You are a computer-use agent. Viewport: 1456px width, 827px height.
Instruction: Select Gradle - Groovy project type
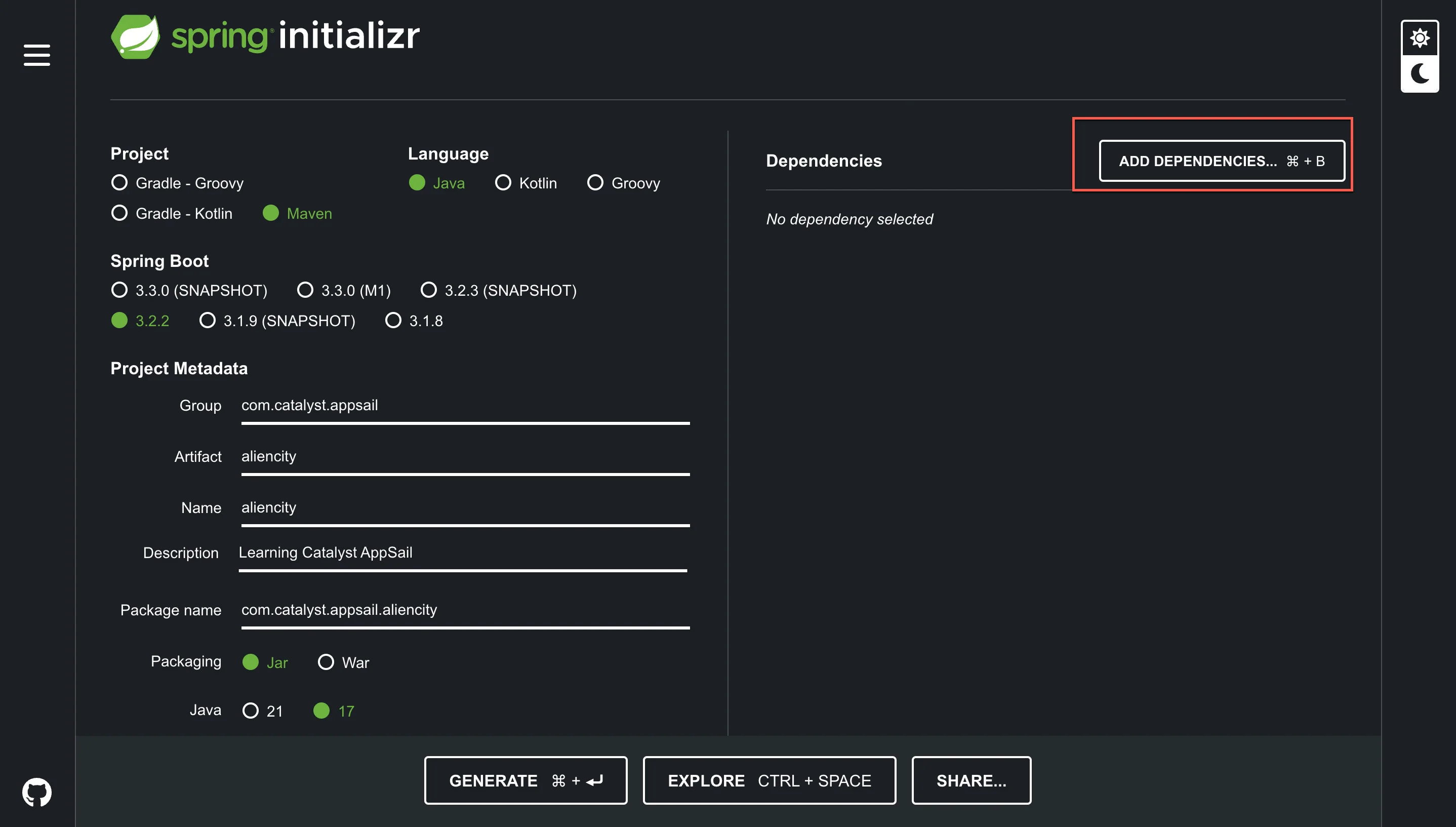click(120, 183)
